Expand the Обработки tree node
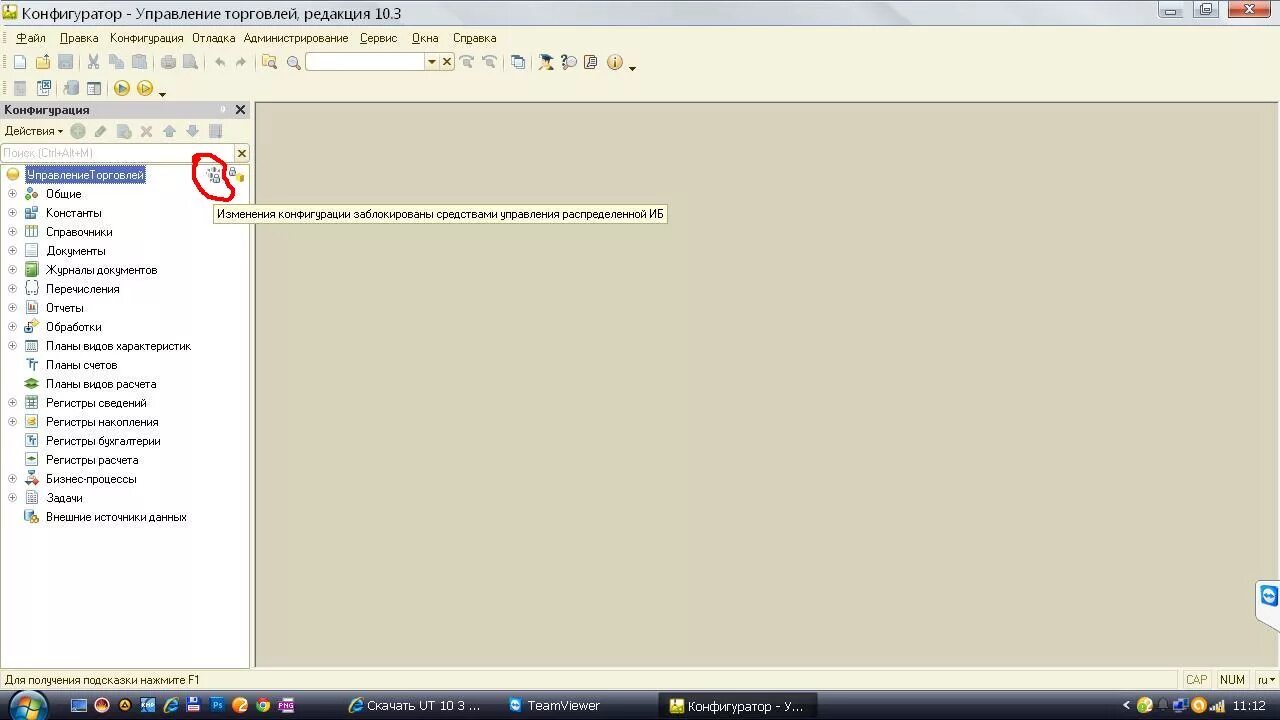The height and width of the screenshot is (720, 1280). (13, 327)
